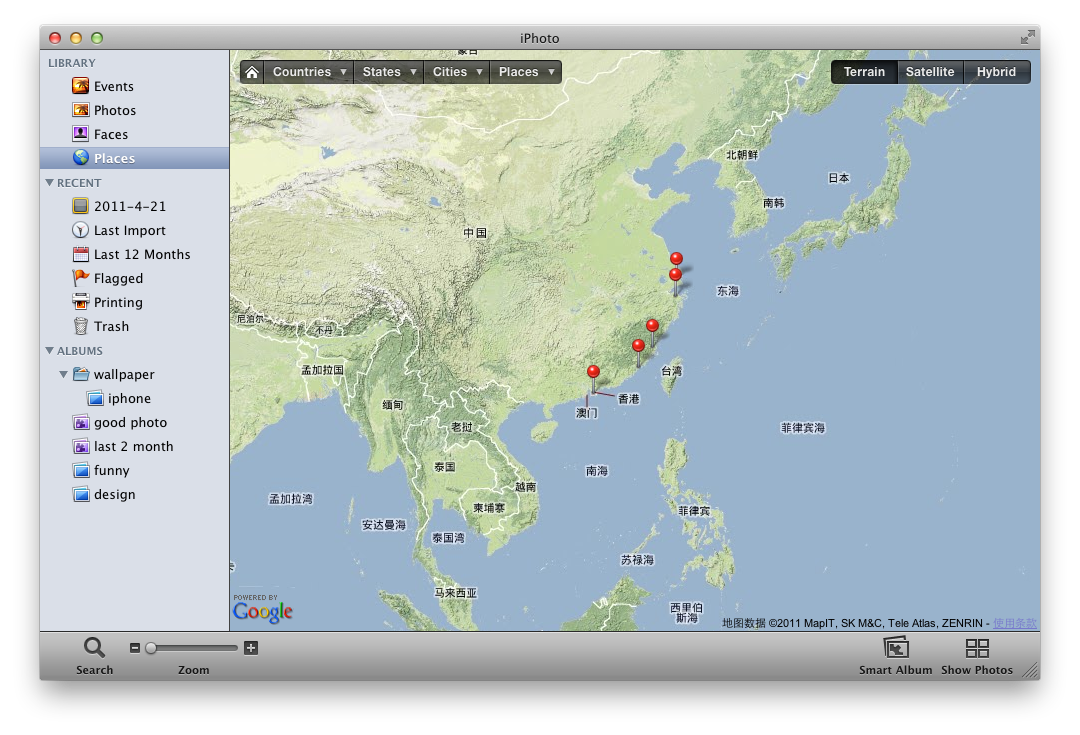Click the Search magnifier icon
1080x735 pixels.
94,648
